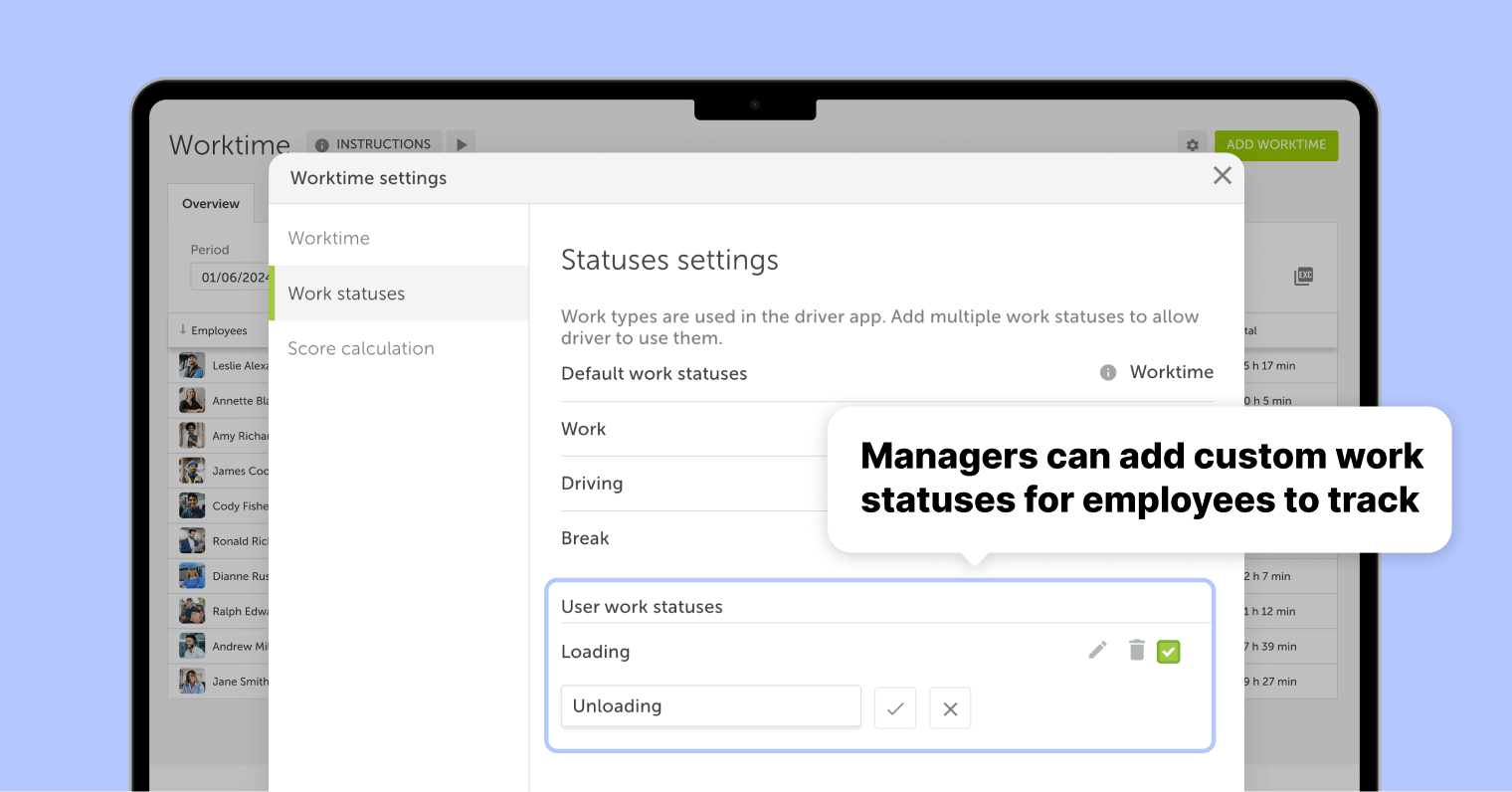Click the play arrow next to Instructions
Image resolution: width=1512 pixels, height=792 pixels.
coord(461,143)
